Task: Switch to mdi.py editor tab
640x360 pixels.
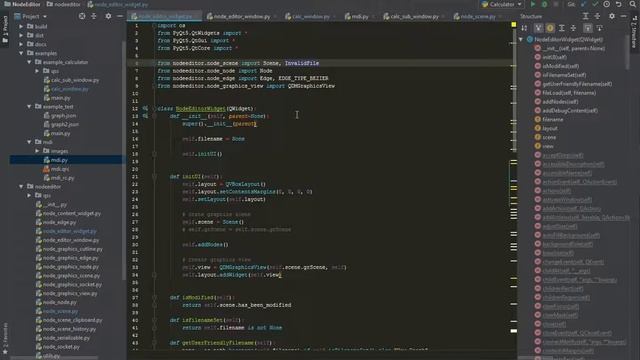Action: pos(360,16)
